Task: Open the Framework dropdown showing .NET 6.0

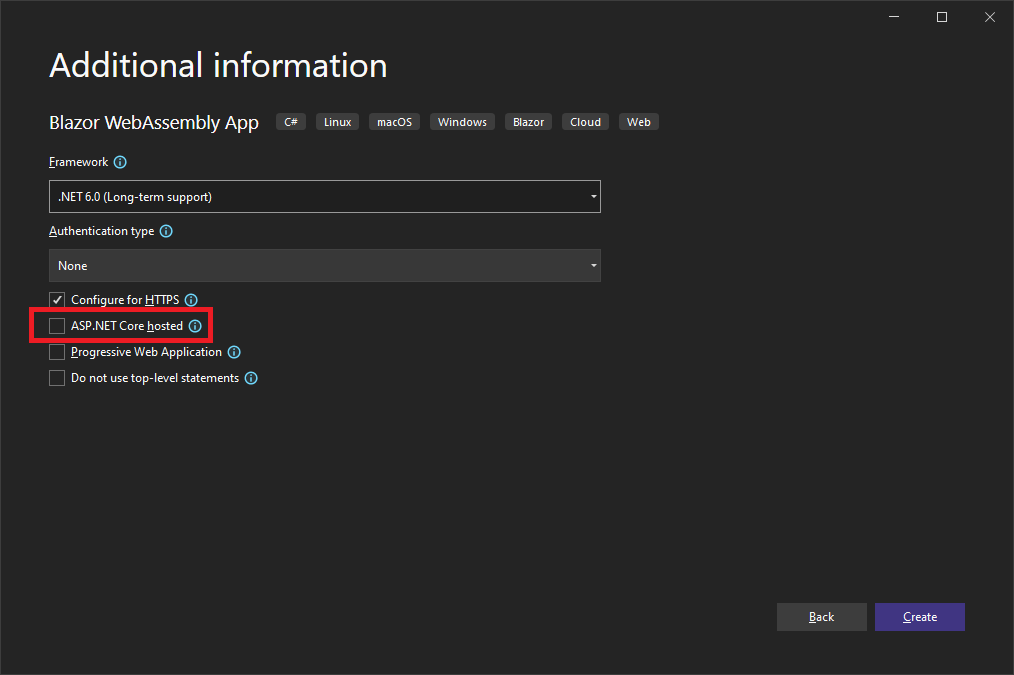Action: click(325, 197)
